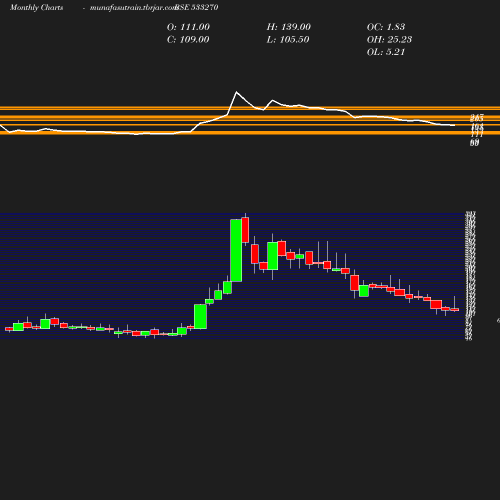Image resolution: width=500 pixels, height=500 pixels.
Task: Click the 'OL: 5.21' value
Action: [386, 52]
